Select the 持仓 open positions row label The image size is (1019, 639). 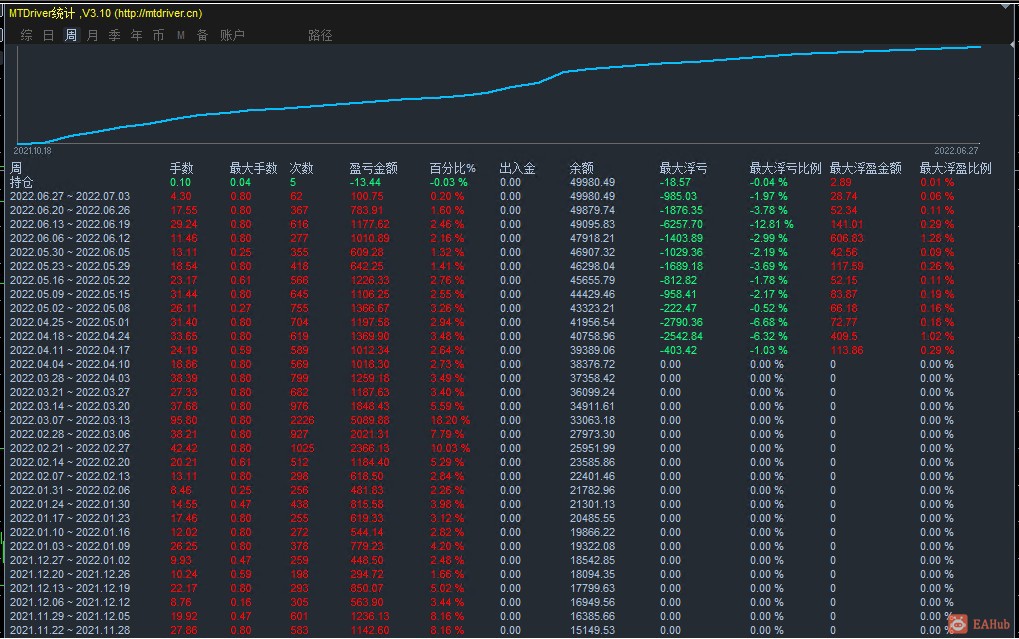click(x=21, y=183)
